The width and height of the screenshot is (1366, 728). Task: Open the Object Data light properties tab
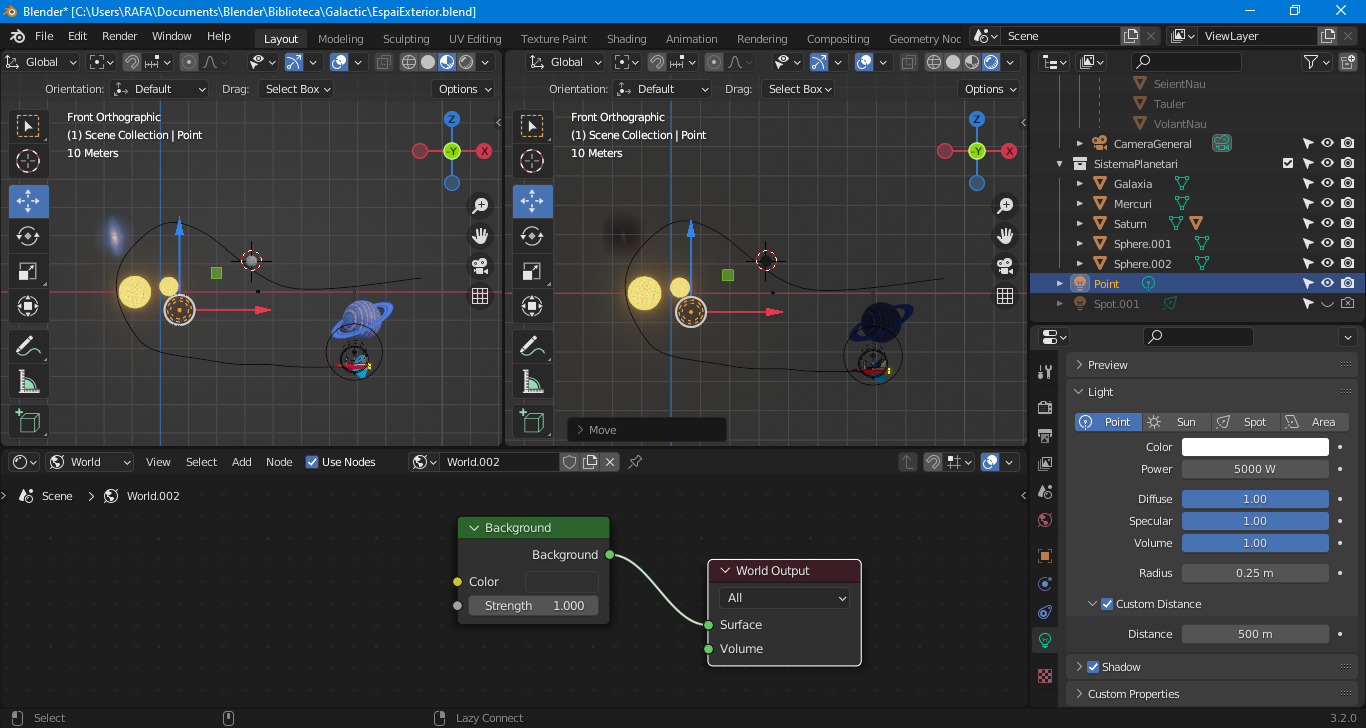click(x=1045, y=640)
